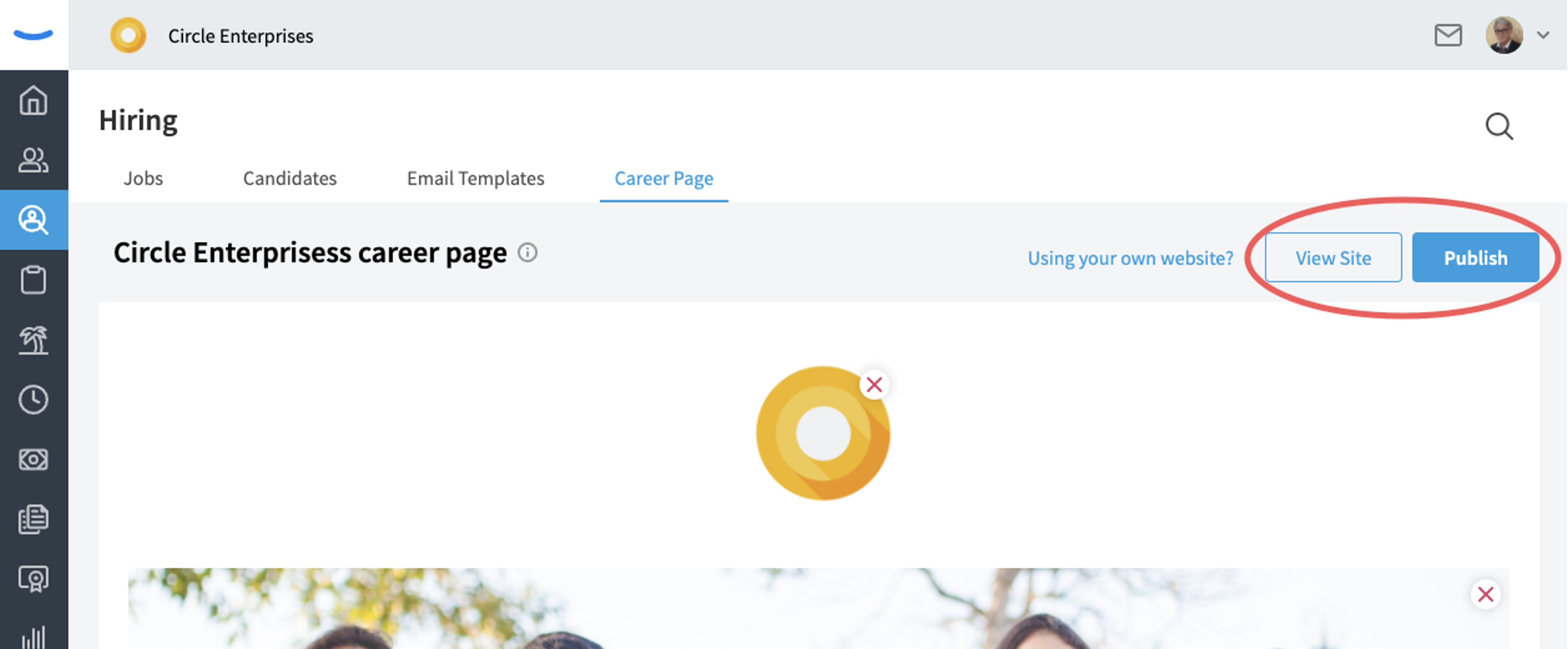Click the search magnifier icon

click(1499, 126)
